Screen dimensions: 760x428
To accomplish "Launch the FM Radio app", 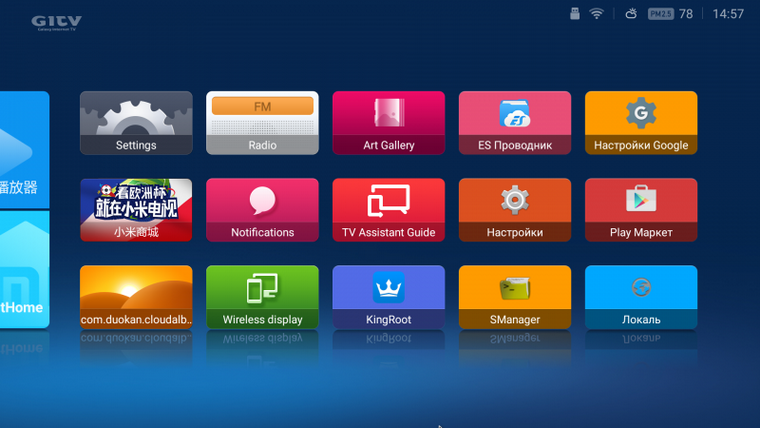I will point(262,123).
